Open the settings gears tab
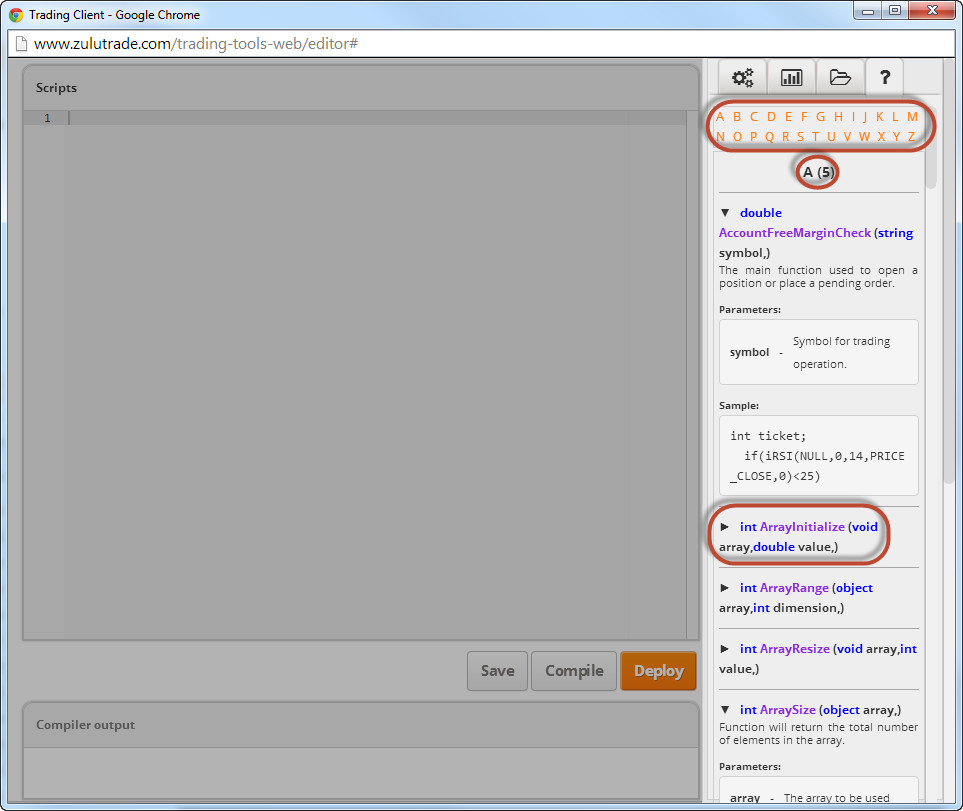963x811 pixels. click(742, 77)
